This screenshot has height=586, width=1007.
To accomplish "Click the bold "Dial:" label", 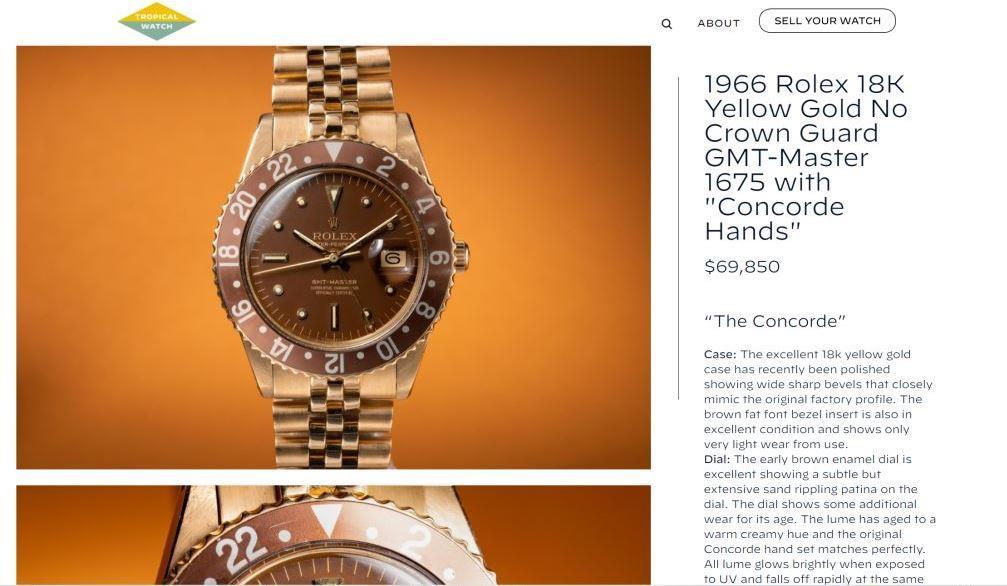I will [717, 459].
